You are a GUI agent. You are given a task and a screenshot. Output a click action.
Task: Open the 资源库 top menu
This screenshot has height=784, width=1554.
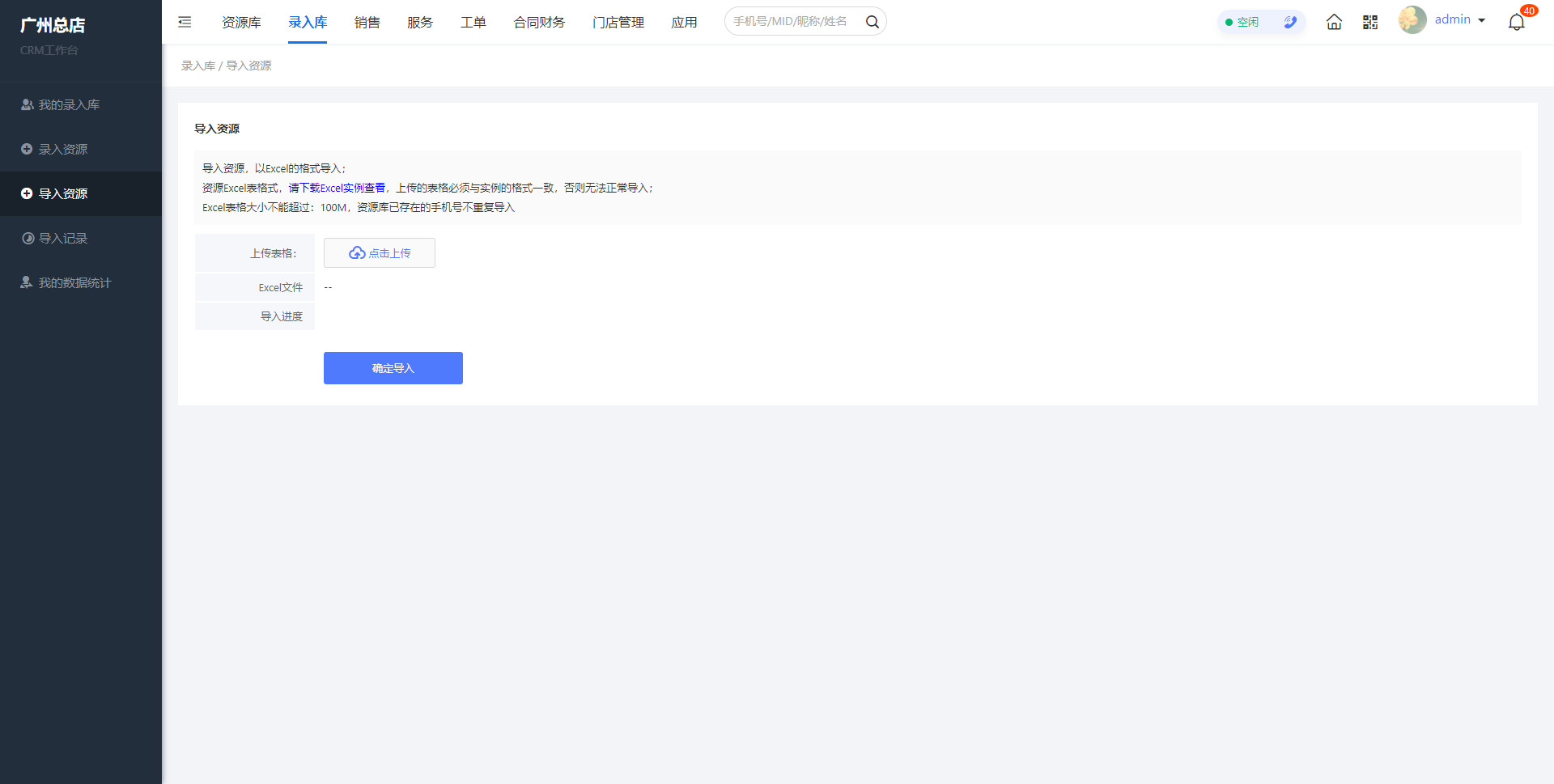[x=241, y=22]
